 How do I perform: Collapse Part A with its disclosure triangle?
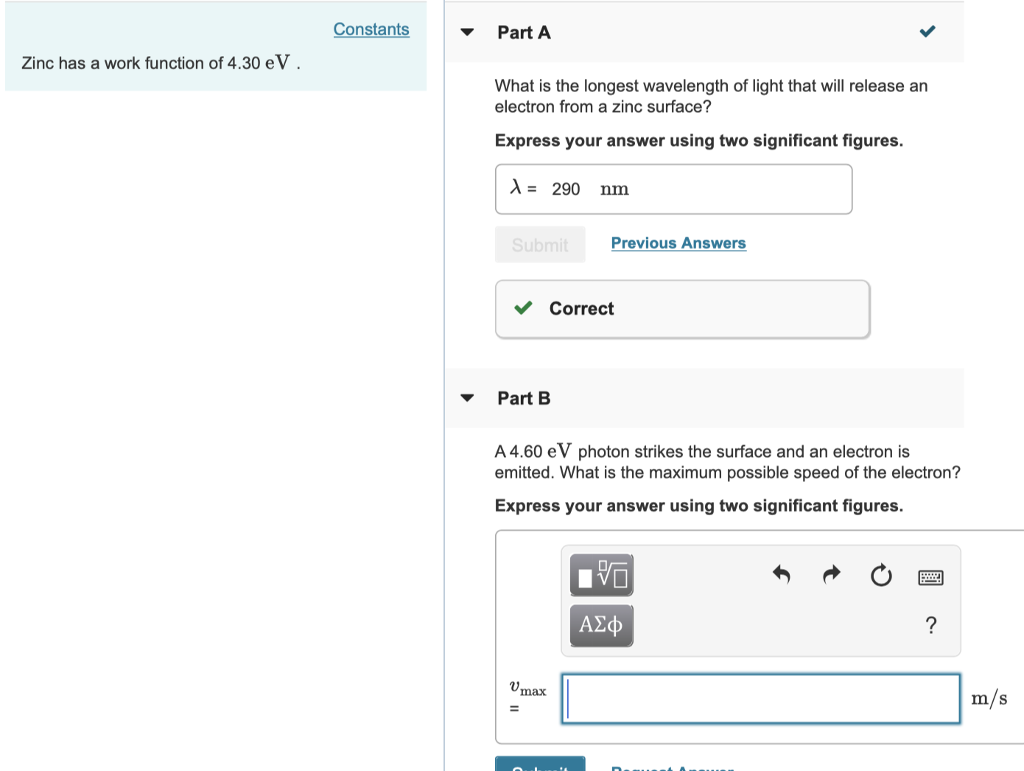click(466, 31)
